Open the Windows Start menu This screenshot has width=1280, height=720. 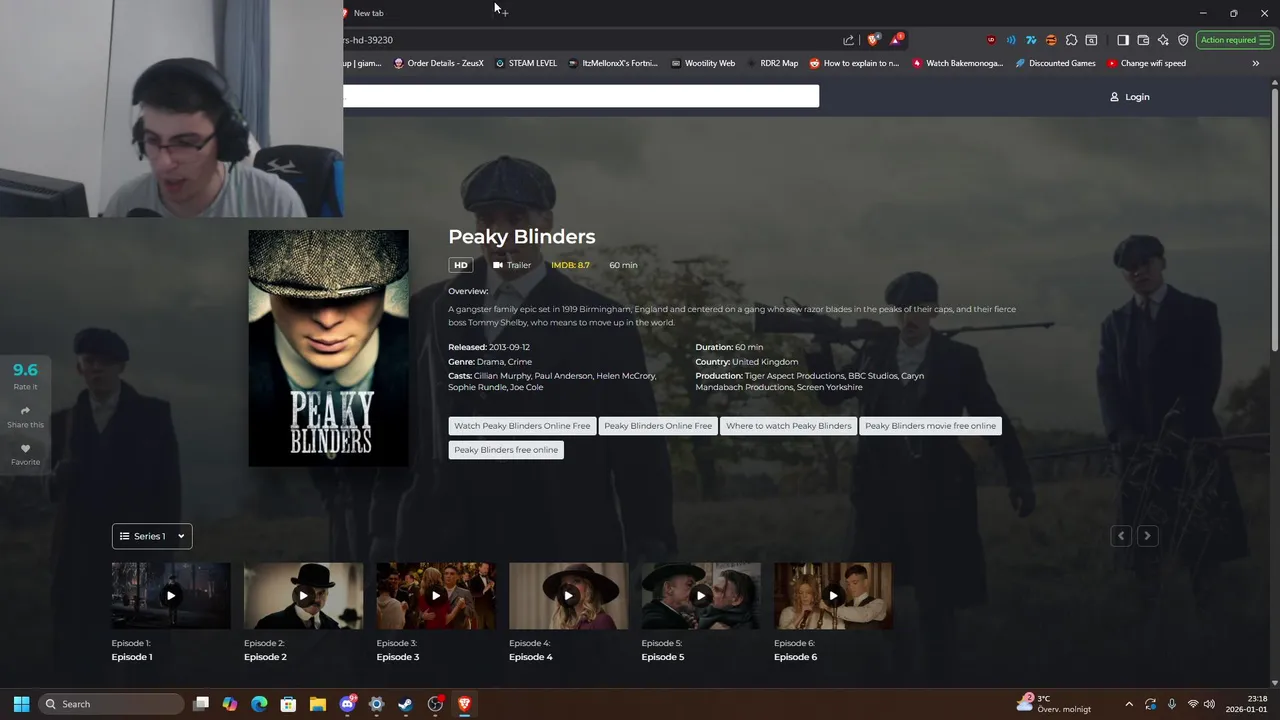(x=21, y=704)
